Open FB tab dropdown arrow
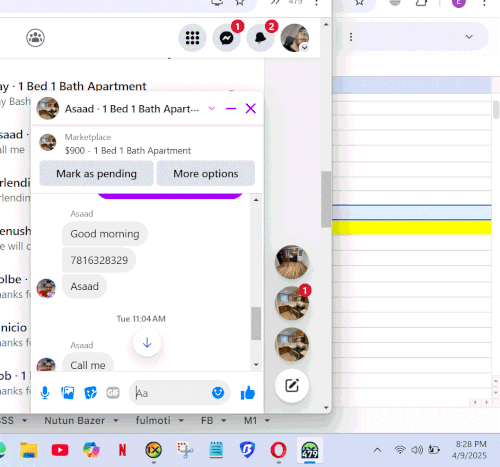500x467 pixels. coord(224,421)
